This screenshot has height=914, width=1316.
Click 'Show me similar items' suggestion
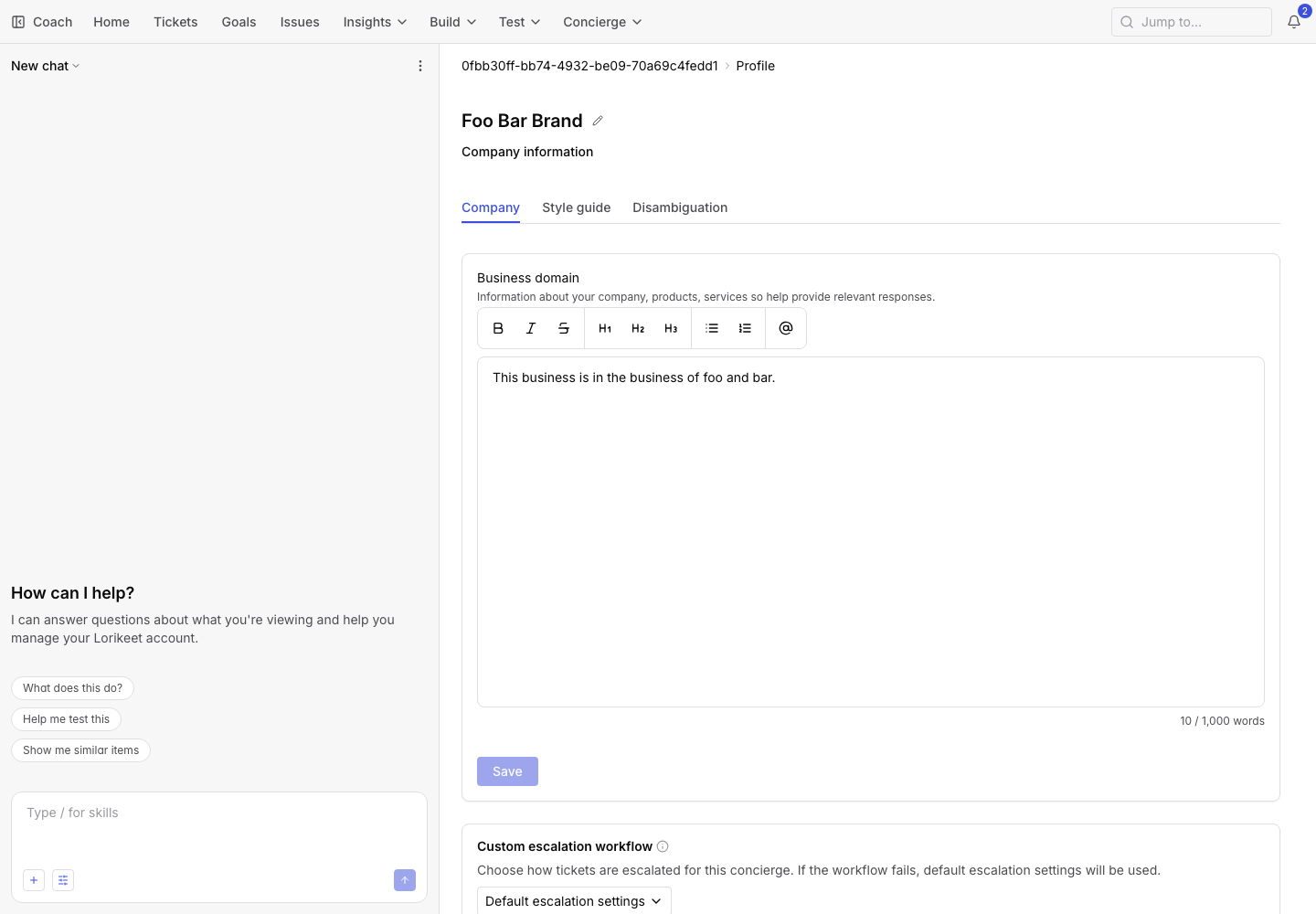pyautogui.click(x=80, y=750)
